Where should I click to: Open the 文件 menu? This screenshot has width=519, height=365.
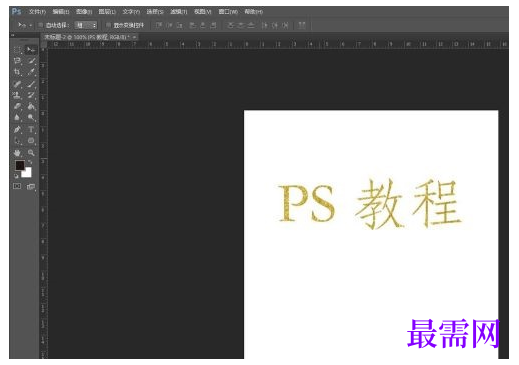37,12
